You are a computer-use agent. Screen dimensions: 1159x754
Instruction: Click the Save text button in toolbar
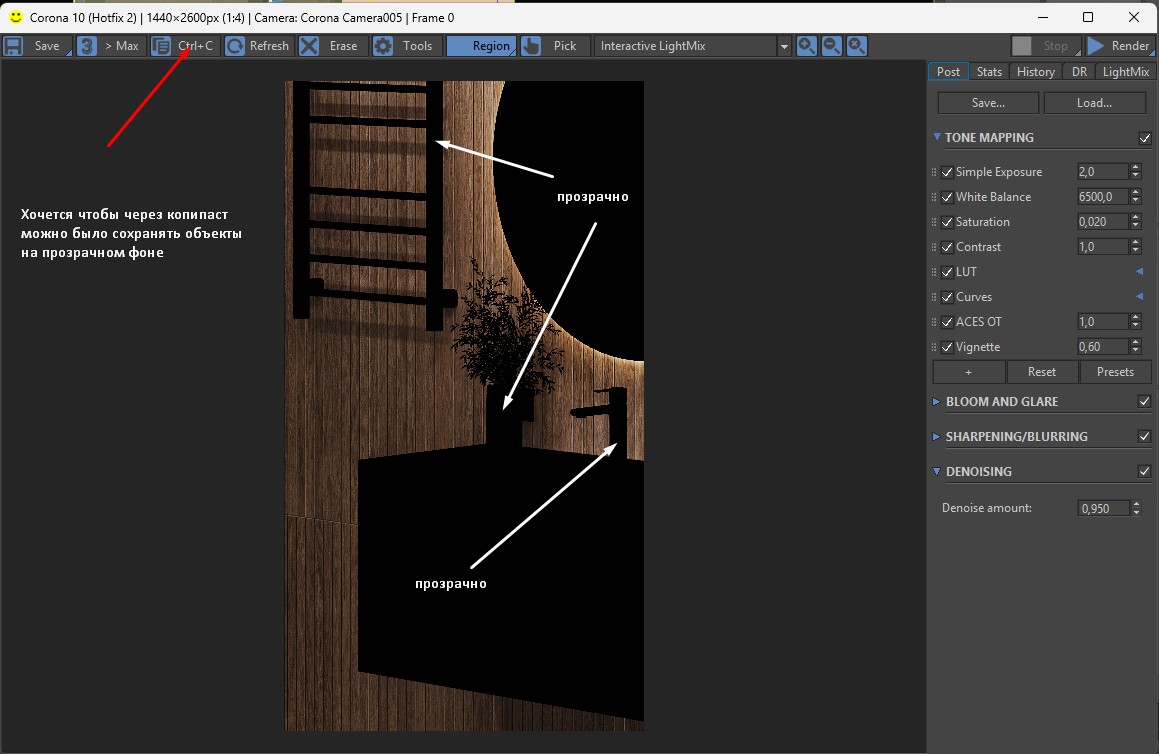(47, 46)
